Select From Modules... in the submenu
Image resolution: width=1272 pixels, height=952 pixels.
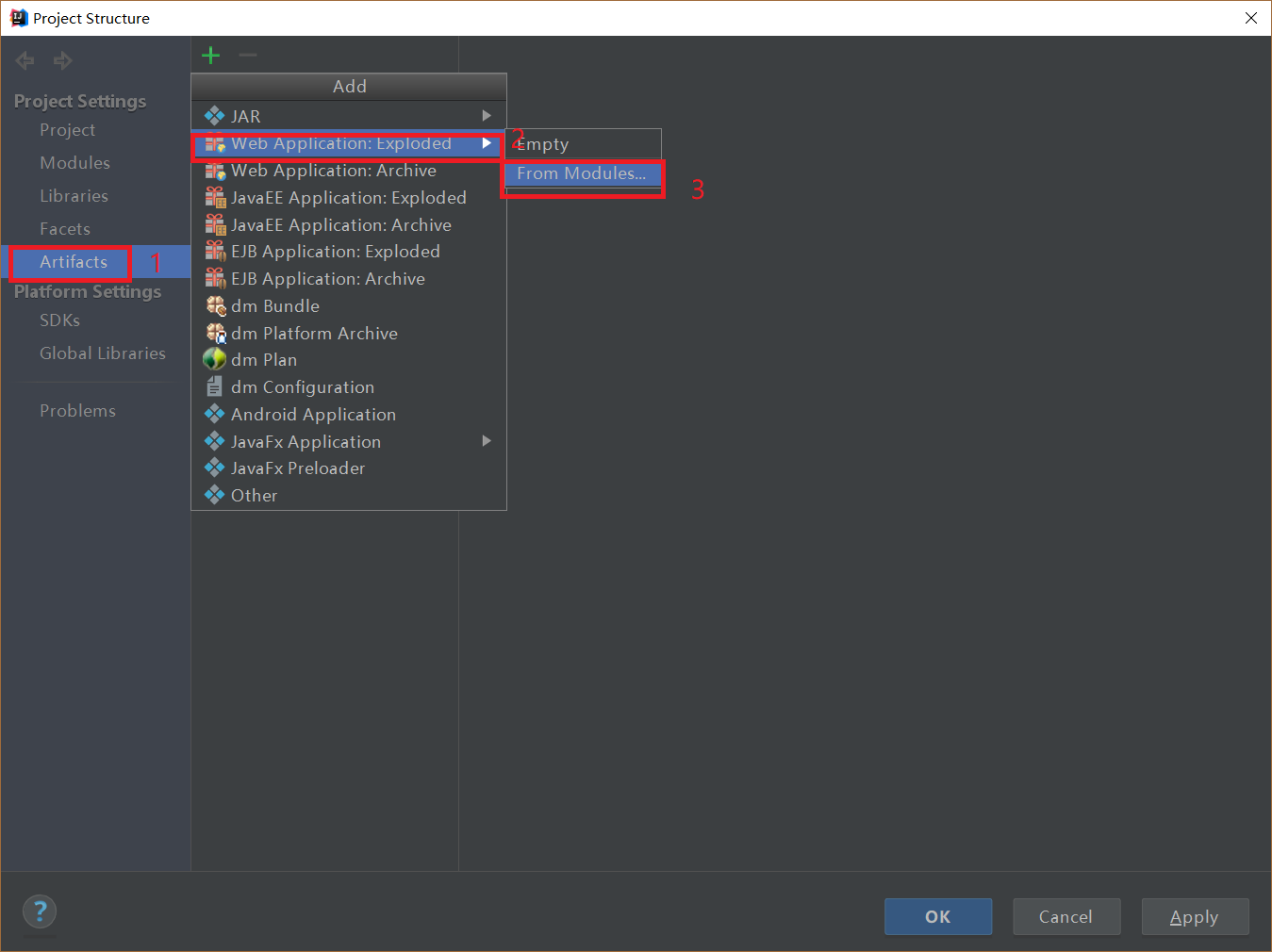pyautogui.click(x=583, y=173)
